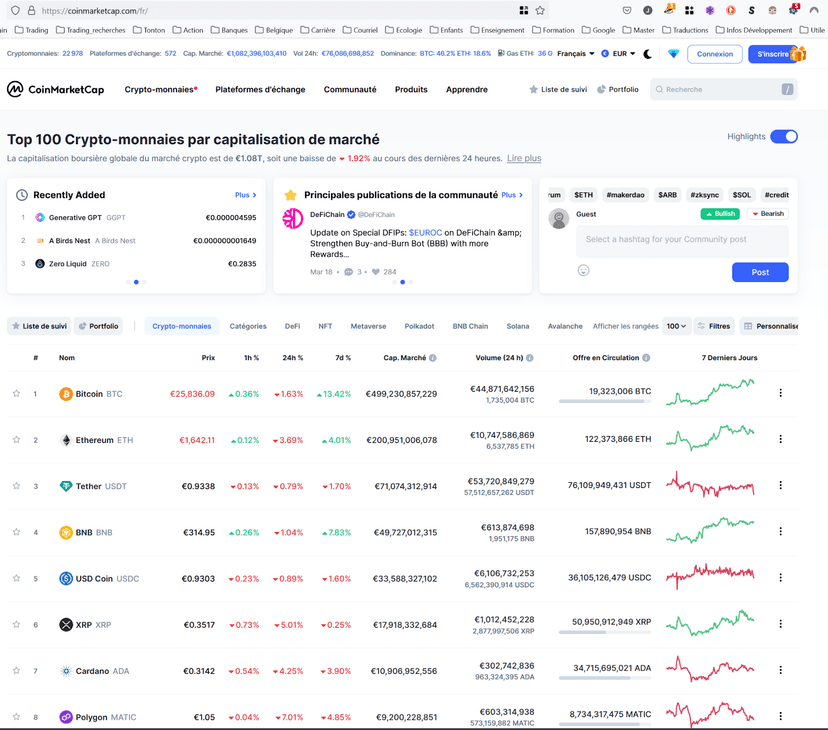828x730 pixels.
Task: Toggle dark mode moon icon
Action: 647,54
